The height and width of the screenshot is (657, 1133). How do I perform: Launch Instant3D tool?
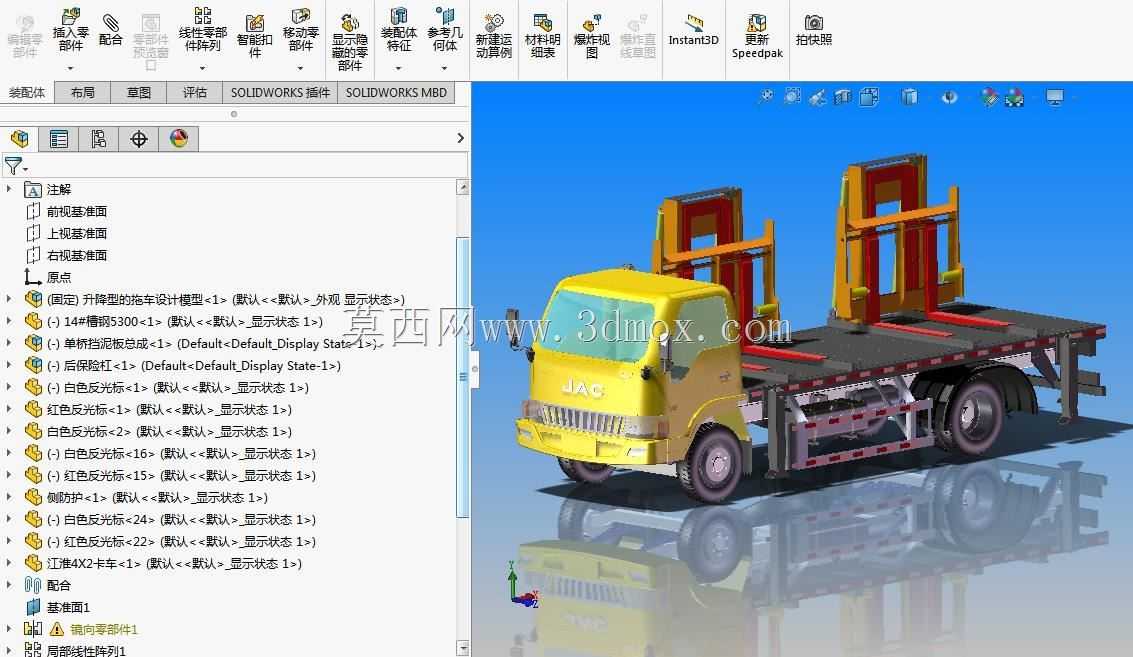tap(694, 30)
